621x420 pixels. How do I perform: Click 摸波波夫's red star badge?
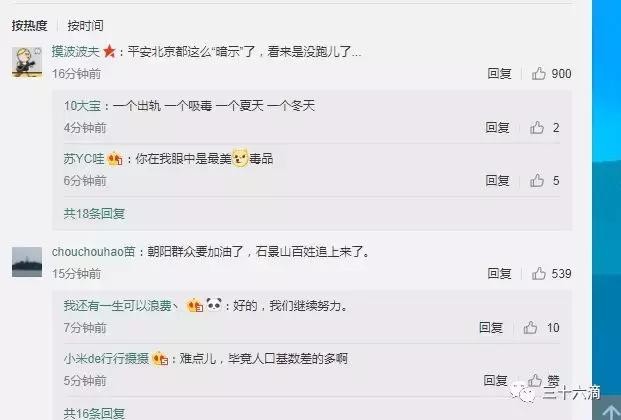pos(109,52)
